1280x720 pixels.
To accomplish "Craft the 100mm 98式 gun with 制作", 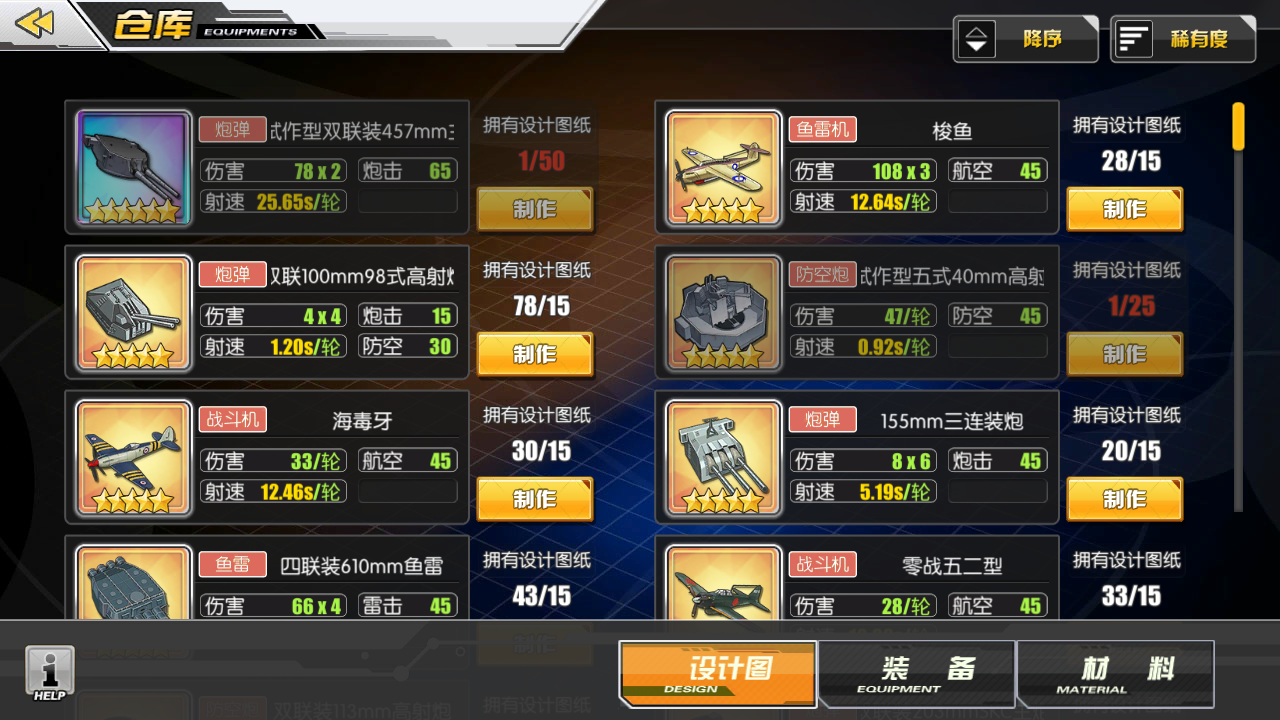I will point(535,354).
